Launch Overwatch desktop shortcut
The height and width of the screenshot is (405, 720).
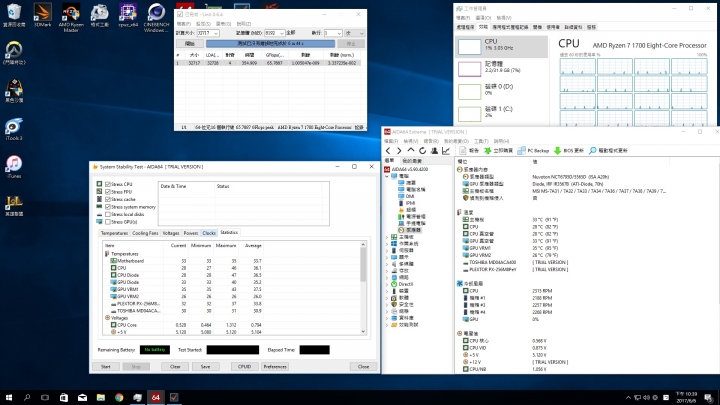click(14, 53)
